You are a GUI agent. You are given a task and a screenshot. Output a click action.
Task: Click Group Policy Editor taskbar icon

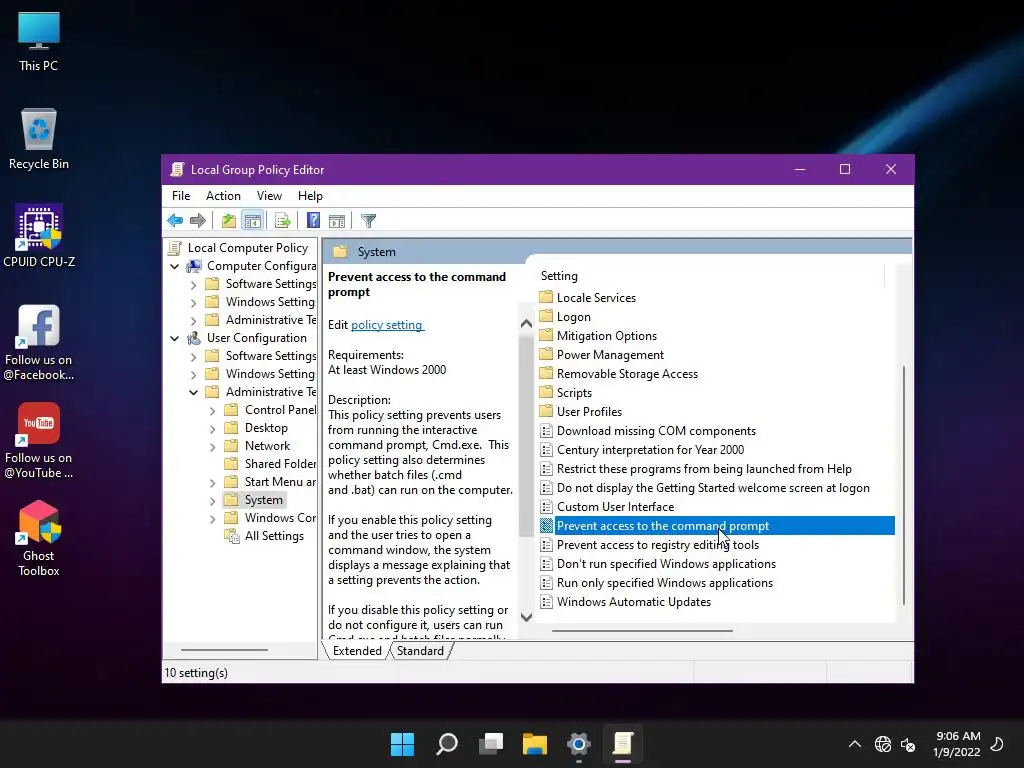pyautogui.click(x=623, y=744)
